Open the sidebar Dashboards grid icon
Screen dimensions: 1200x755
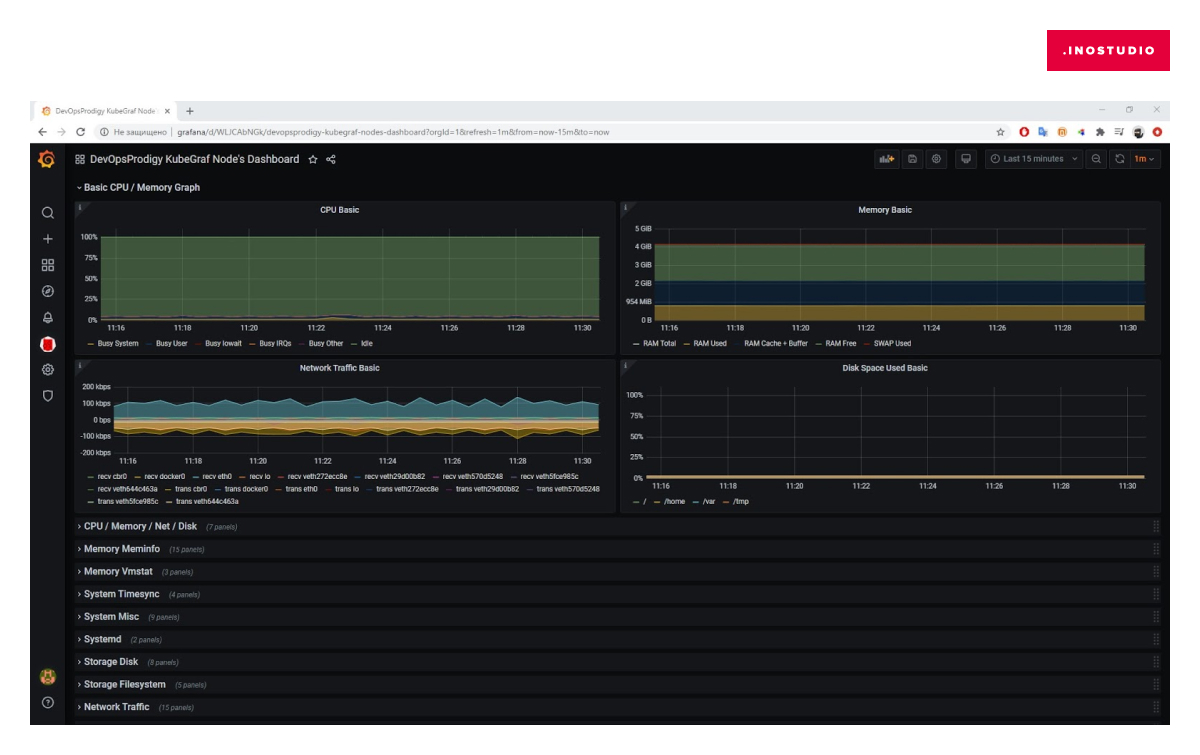47,265
